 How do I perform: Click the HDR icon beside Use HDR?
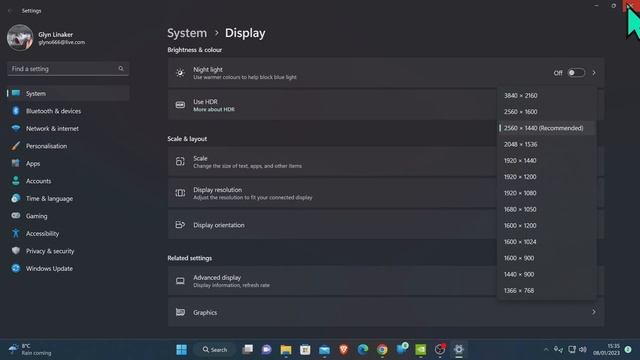pyautogui.click(x=180, y=105)
